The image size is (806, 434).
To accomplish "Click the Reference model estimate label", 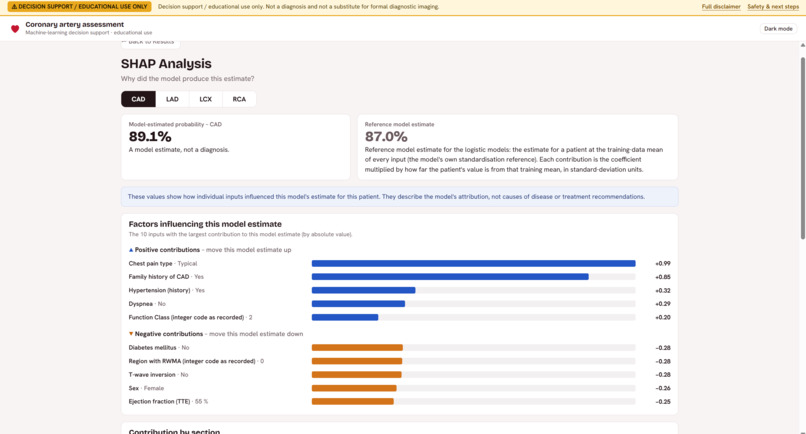I will tap(399, 124).
